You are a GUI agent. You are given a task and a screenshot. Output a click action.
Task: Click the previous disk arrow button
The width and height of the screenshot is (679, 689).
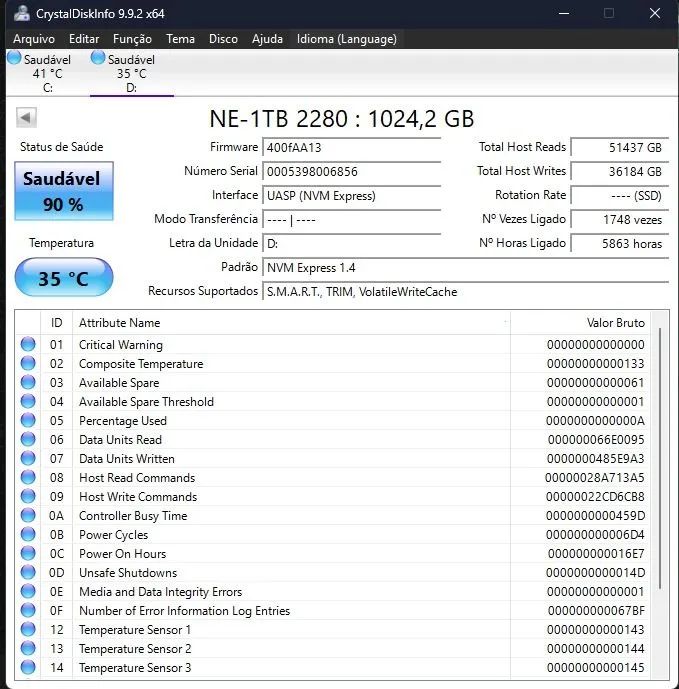26,117
